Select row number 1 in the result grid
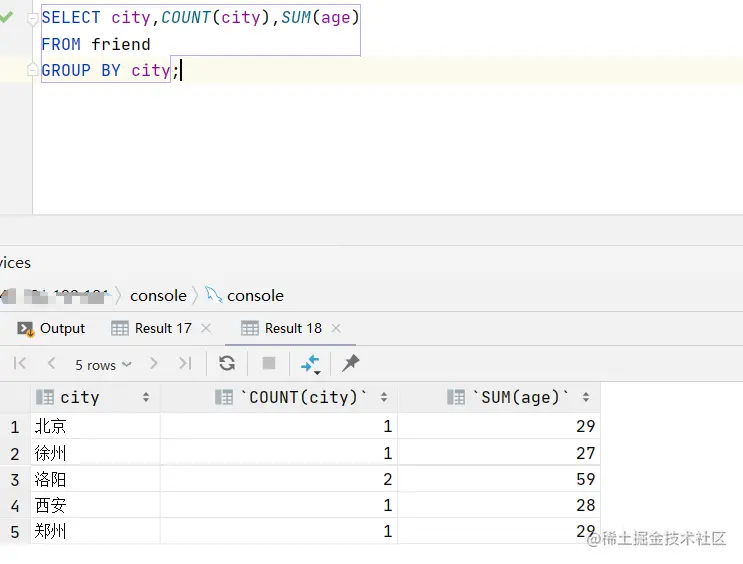 click(15, 427)
